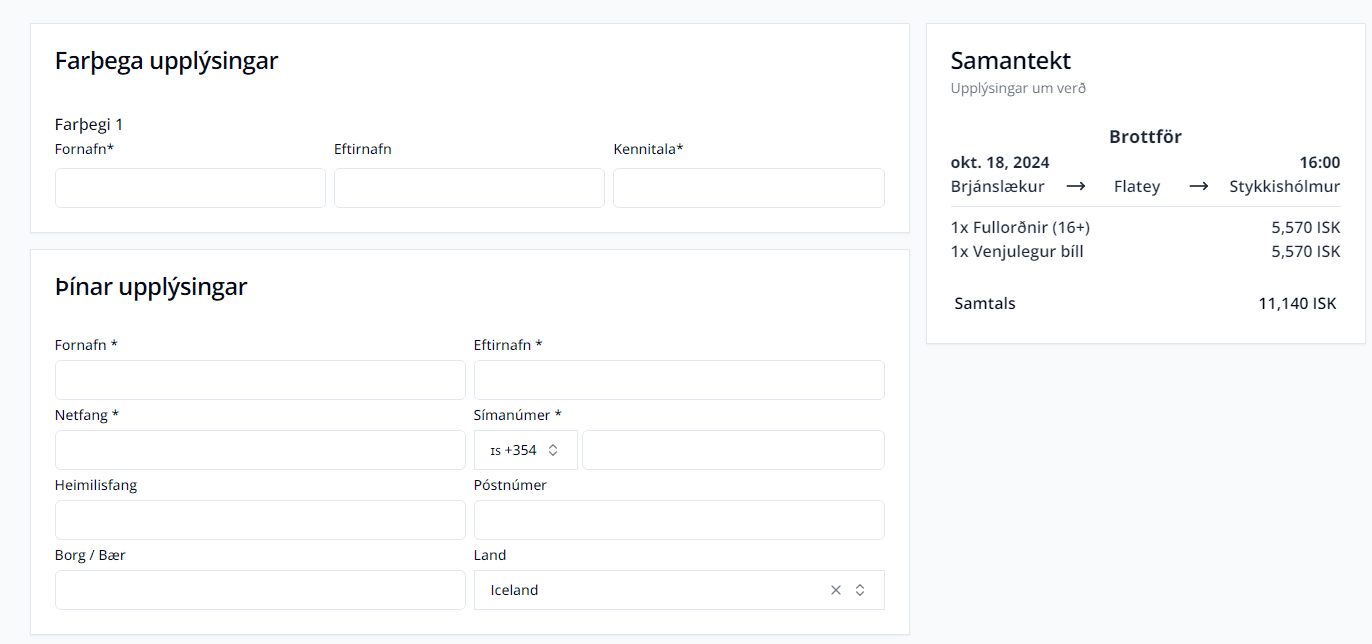
Task: Click the arrow between Flatey and Stykkishólmur
Action: click(1198, 186)
